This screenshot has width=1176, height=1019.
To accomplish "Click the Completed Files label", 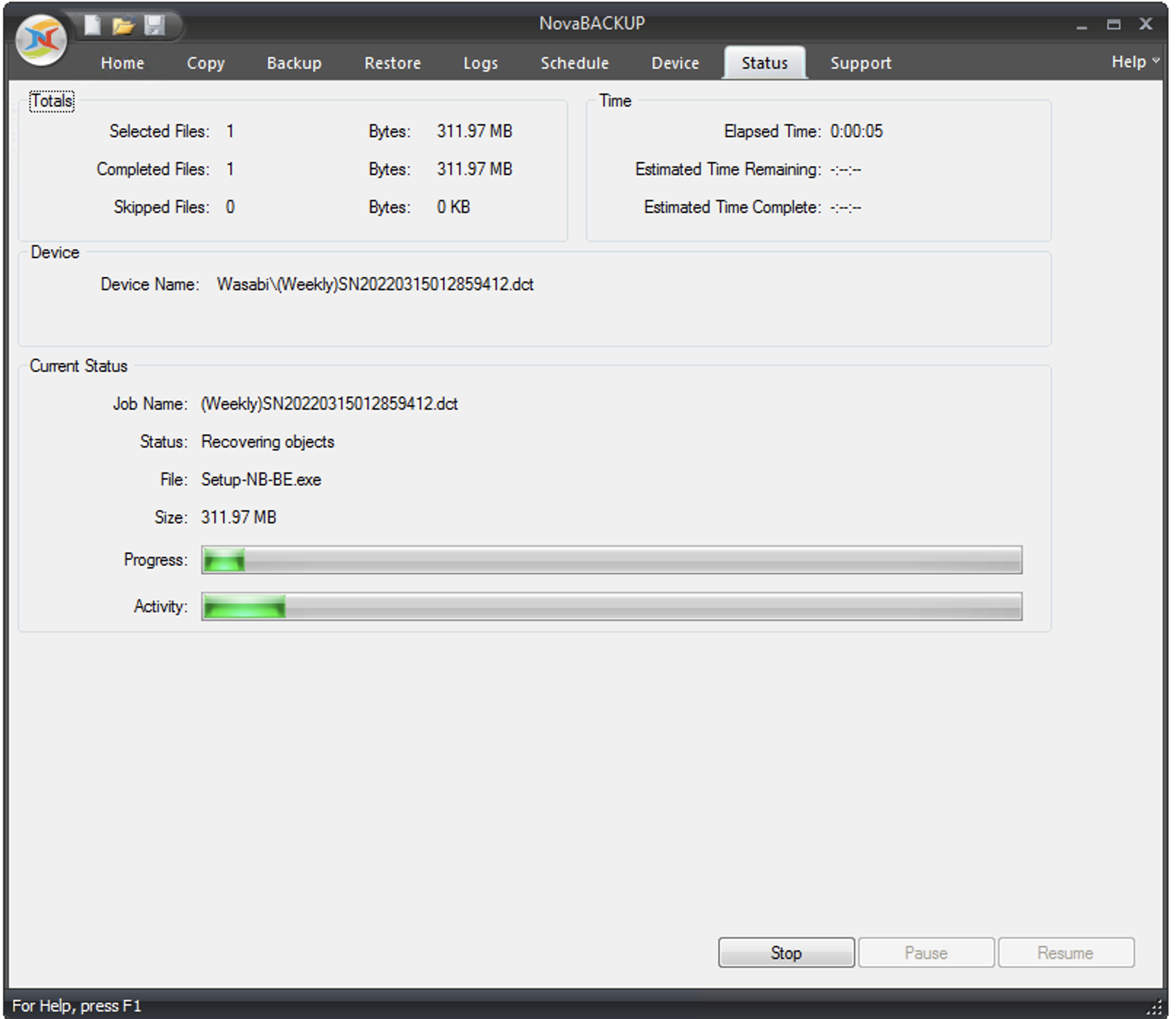I will point(154,169).
